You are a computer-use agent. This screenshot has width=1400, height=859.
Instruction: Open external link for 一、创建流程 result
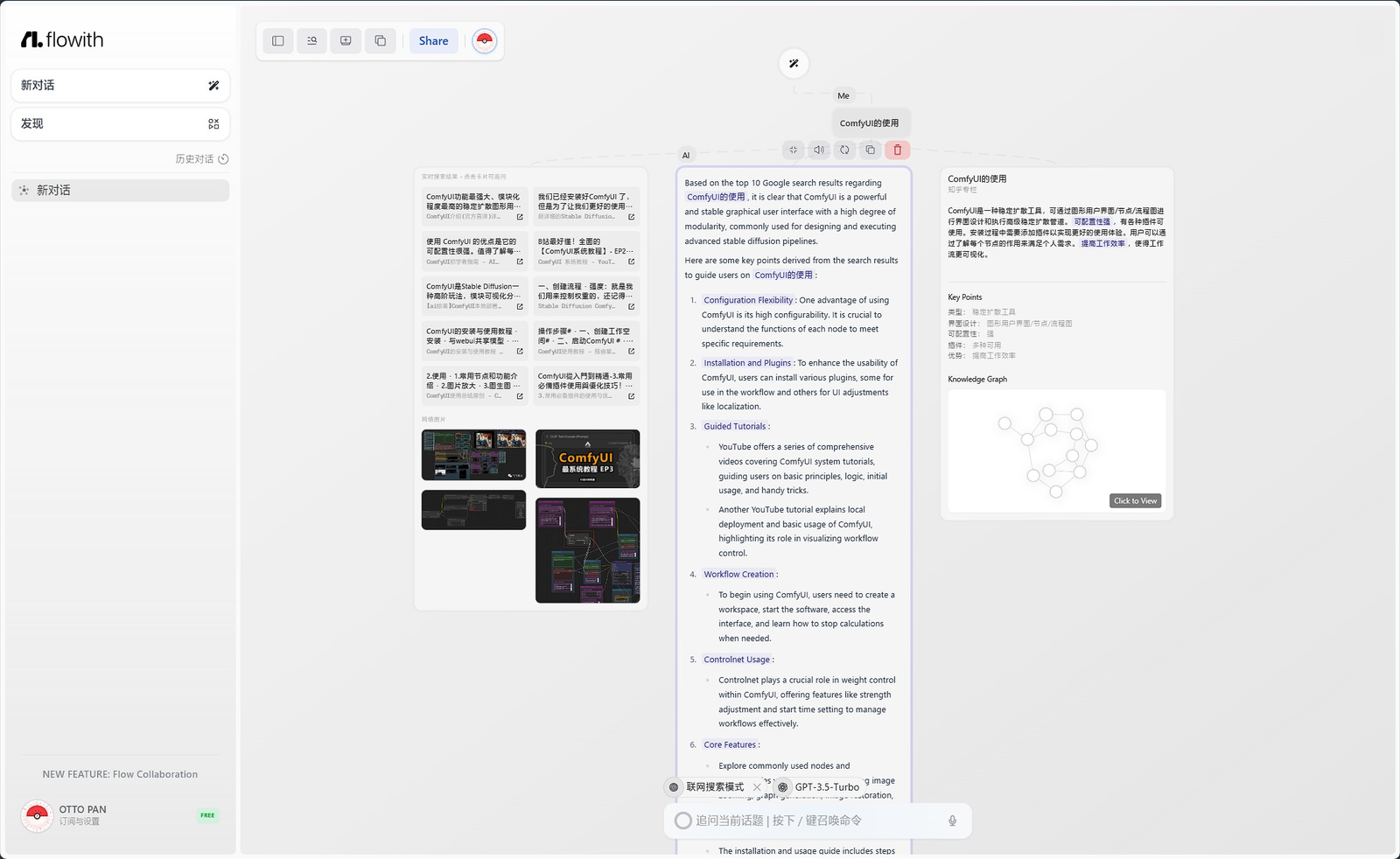[631, 307]
